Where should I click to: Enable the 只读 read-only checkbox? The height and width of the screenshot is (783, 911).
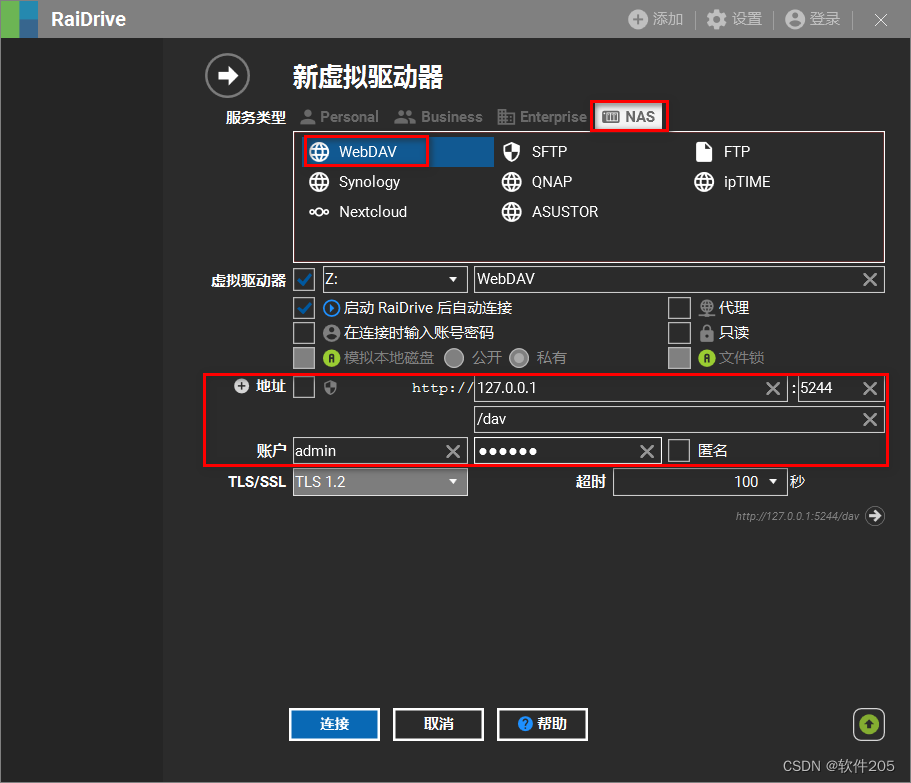pyautogui.click(x=679, y=333)
